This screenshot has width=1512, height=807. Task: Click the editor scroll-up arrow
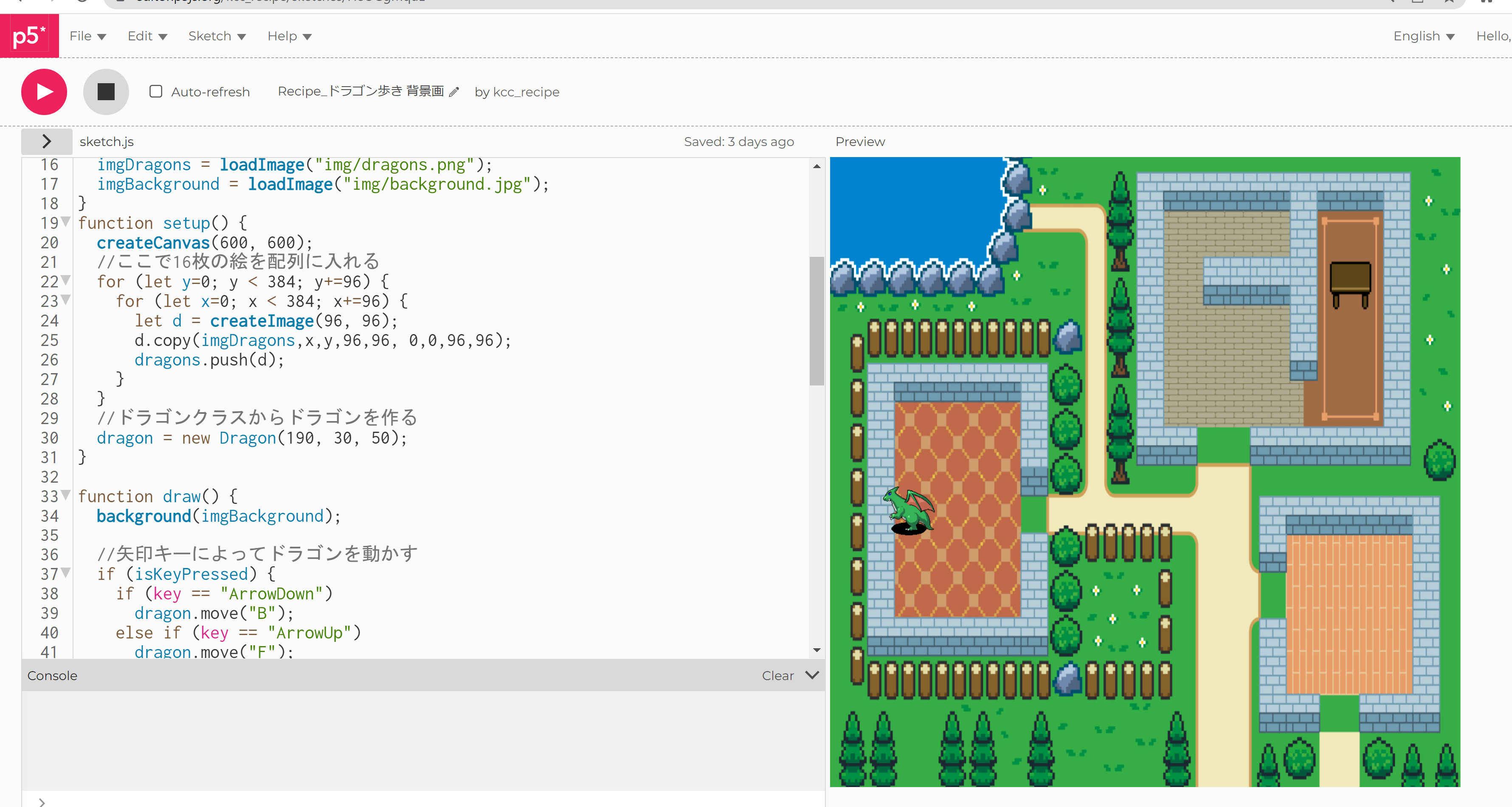817,167
